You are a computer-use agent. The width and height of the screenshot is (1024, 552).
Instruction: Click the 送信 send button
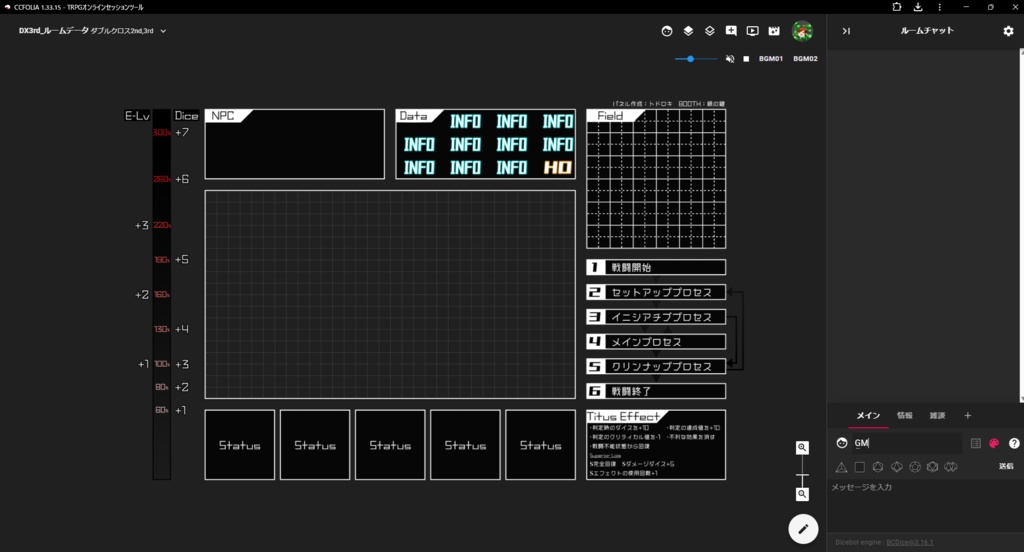click(x=1006, y=466)
